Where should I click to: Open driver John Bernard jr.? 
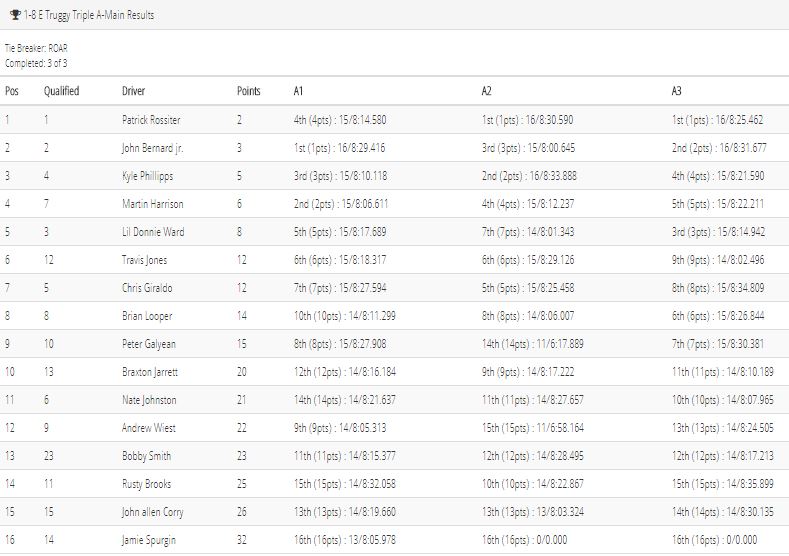pyautogui.click(x=152, y=148)
